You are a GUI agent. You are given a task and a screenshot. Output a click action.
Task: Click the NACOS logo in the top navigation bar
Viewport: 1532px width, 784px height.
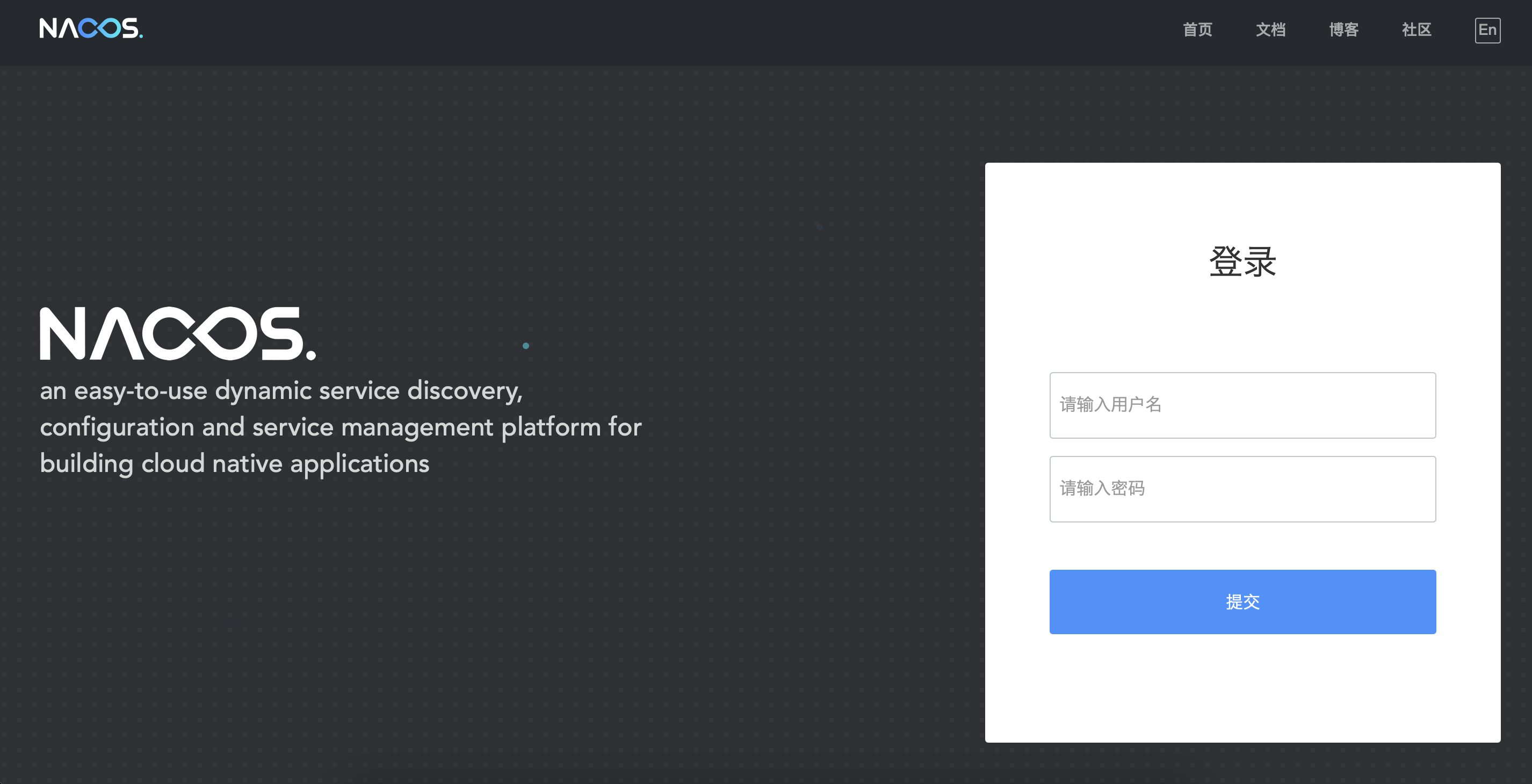[x=89, y=27]
